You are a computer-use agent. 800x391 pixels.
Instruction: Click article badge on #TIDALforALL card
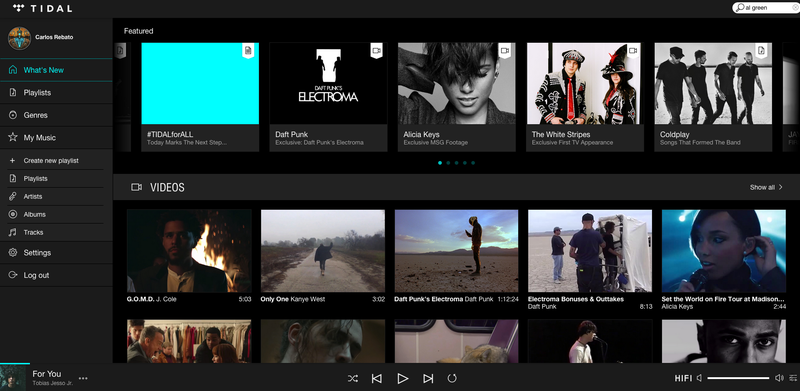(x=248, y=50)
